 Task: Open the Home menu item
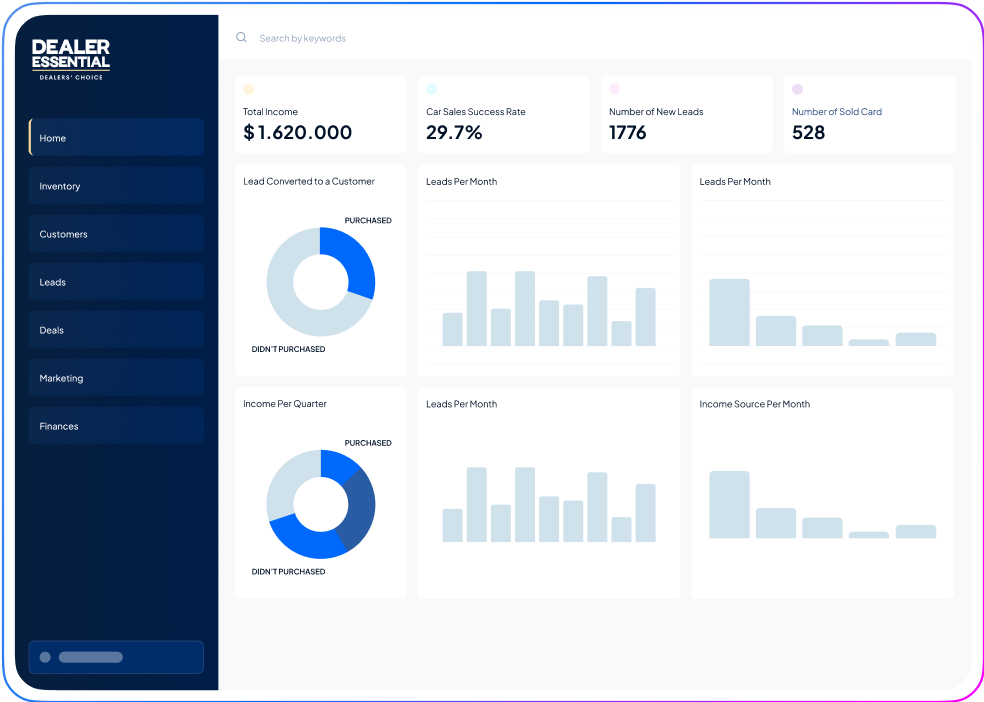point(116,138)
